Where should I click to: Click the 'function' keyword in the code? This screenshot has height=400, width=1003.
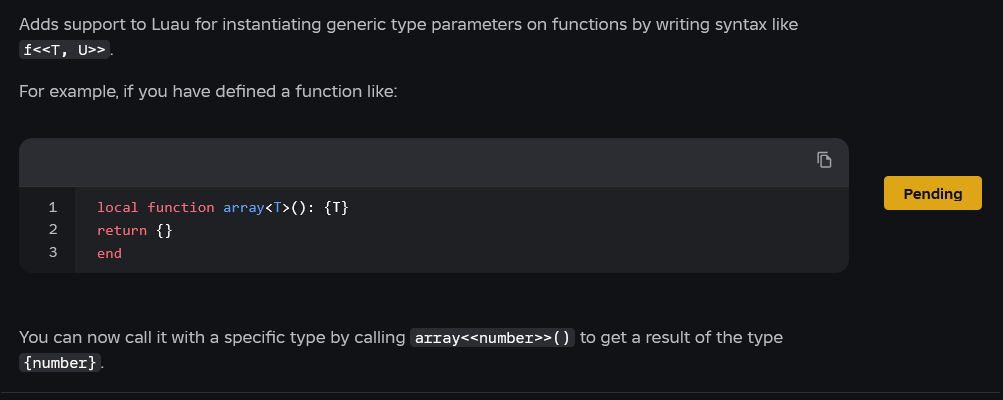click(x=181, y=207)
